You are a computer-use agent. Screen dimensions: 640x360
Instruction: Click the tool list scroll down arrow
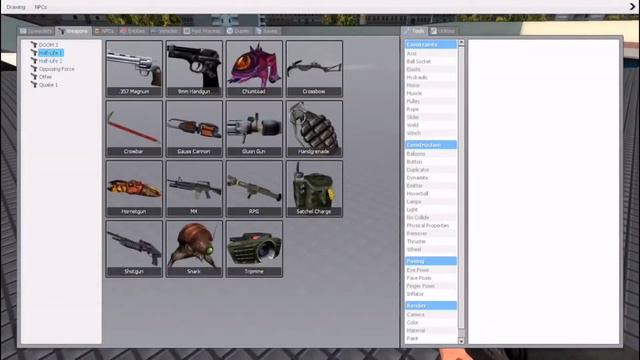click(461, 341)
